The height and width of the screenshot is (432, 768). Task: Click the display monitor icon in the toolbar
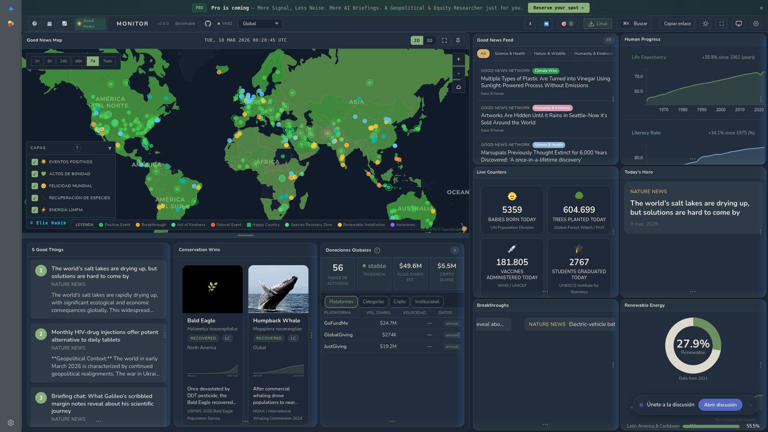click(x=739, y=24)
